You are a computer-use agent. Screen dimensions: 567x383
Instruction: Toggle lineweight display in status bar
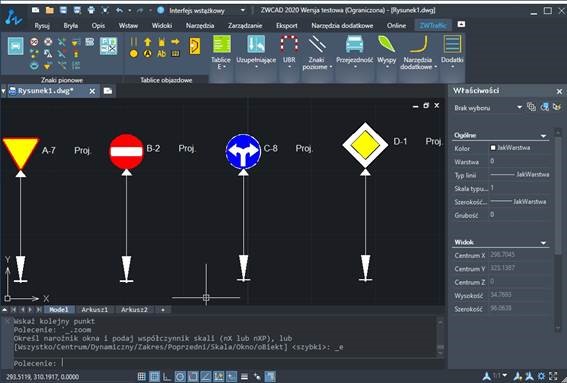[244, 376]
